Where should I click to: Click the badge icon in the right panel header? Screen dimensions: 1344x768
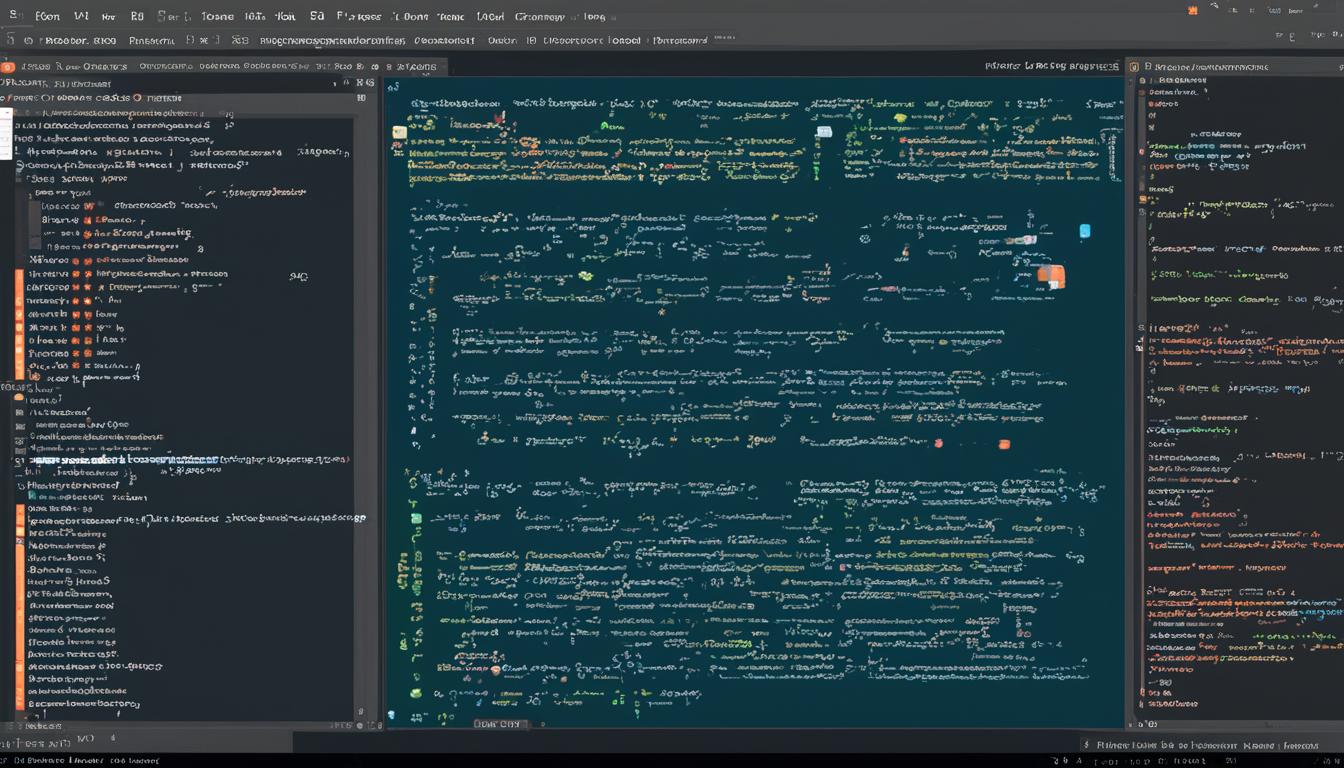[1134, 67]
